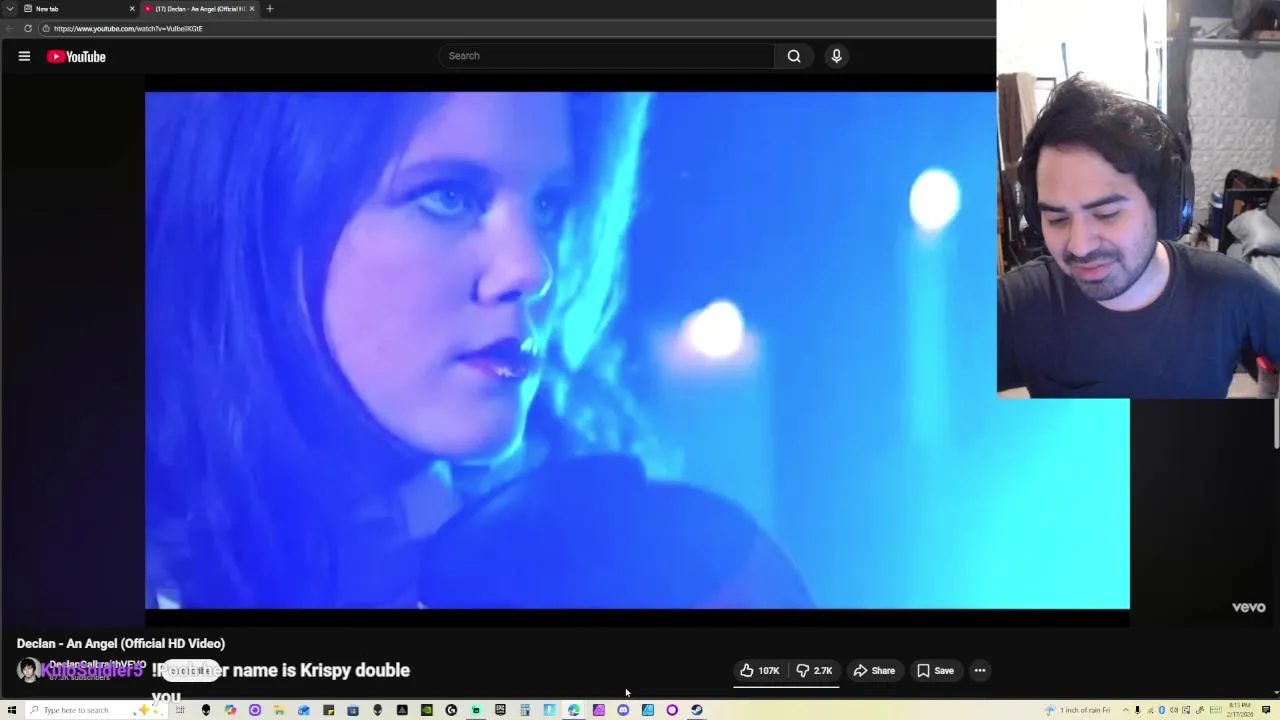Click the Windows taskbar search box
Image resolution: width=1280 pixels, height=720 pixels.
coord(94,710)
